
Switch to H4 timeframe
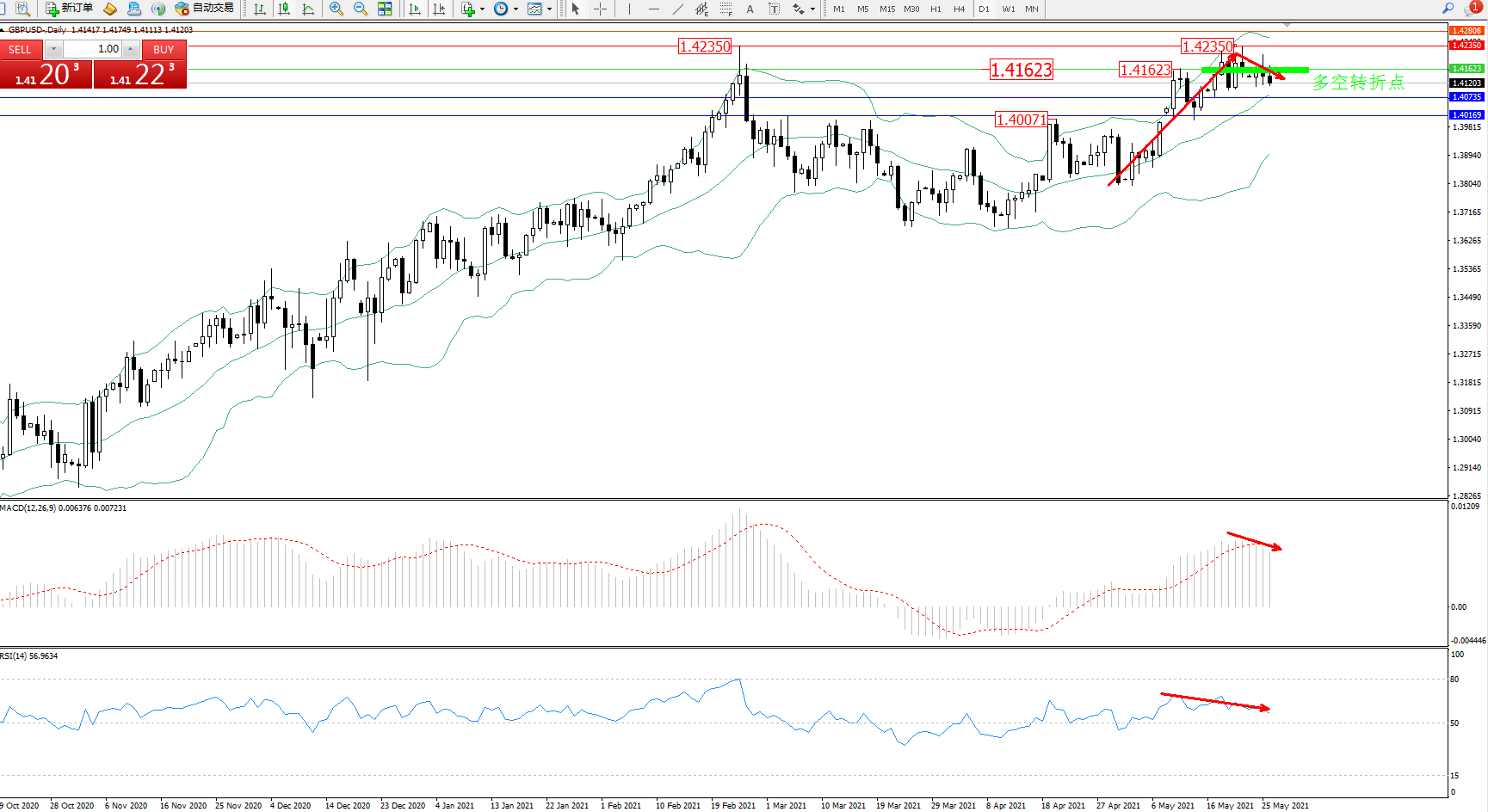coord(959,9)
